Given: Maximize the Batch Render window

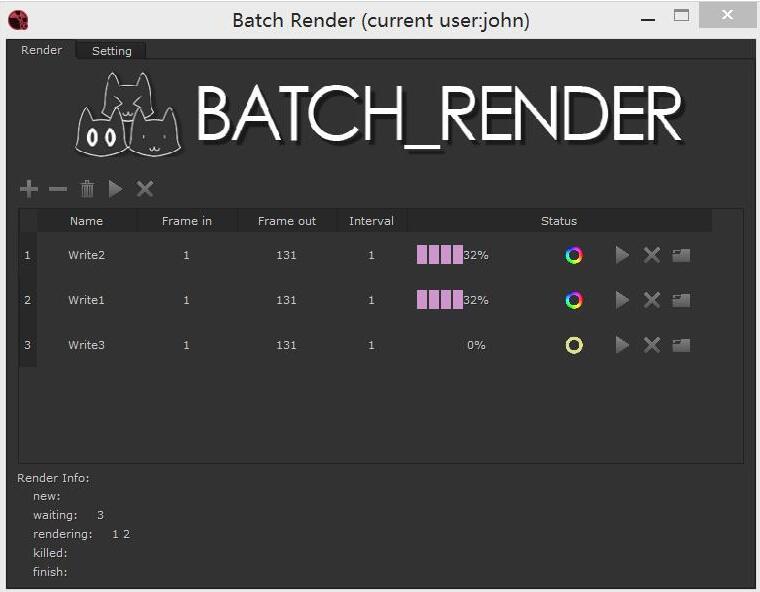Looking at the screenshot, I should coord(681,16).
